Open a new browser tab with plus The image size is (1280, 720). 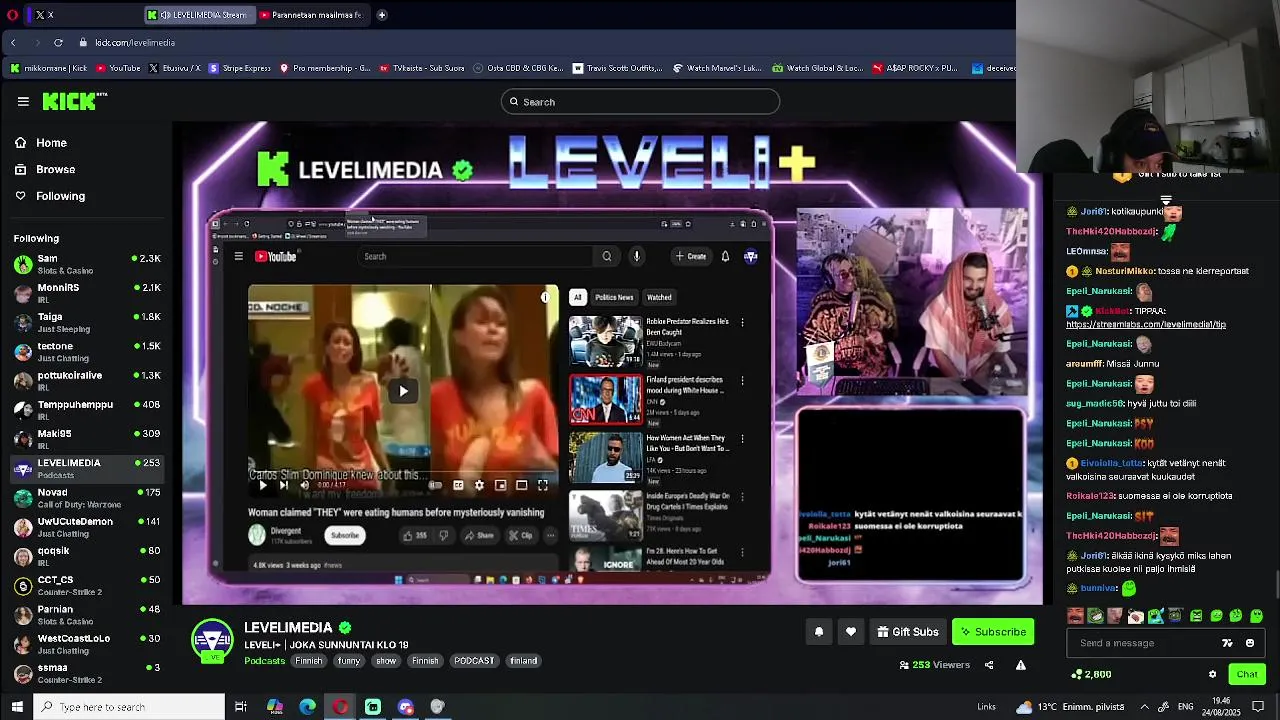click(382, 15)
